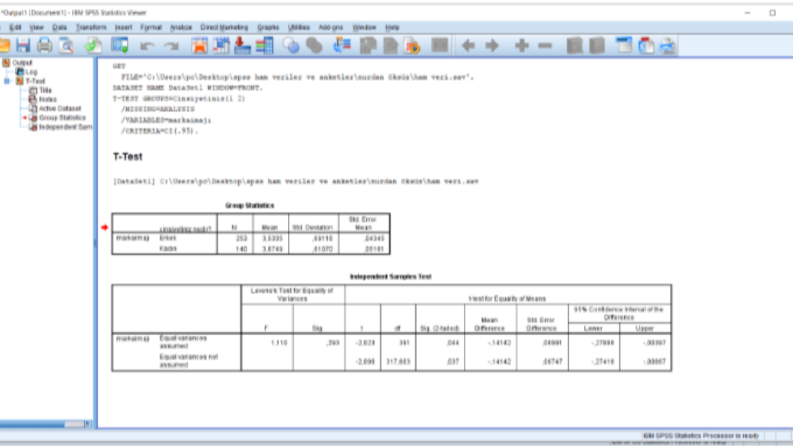Open Print Preview magnifier icon

coord(66,46)
